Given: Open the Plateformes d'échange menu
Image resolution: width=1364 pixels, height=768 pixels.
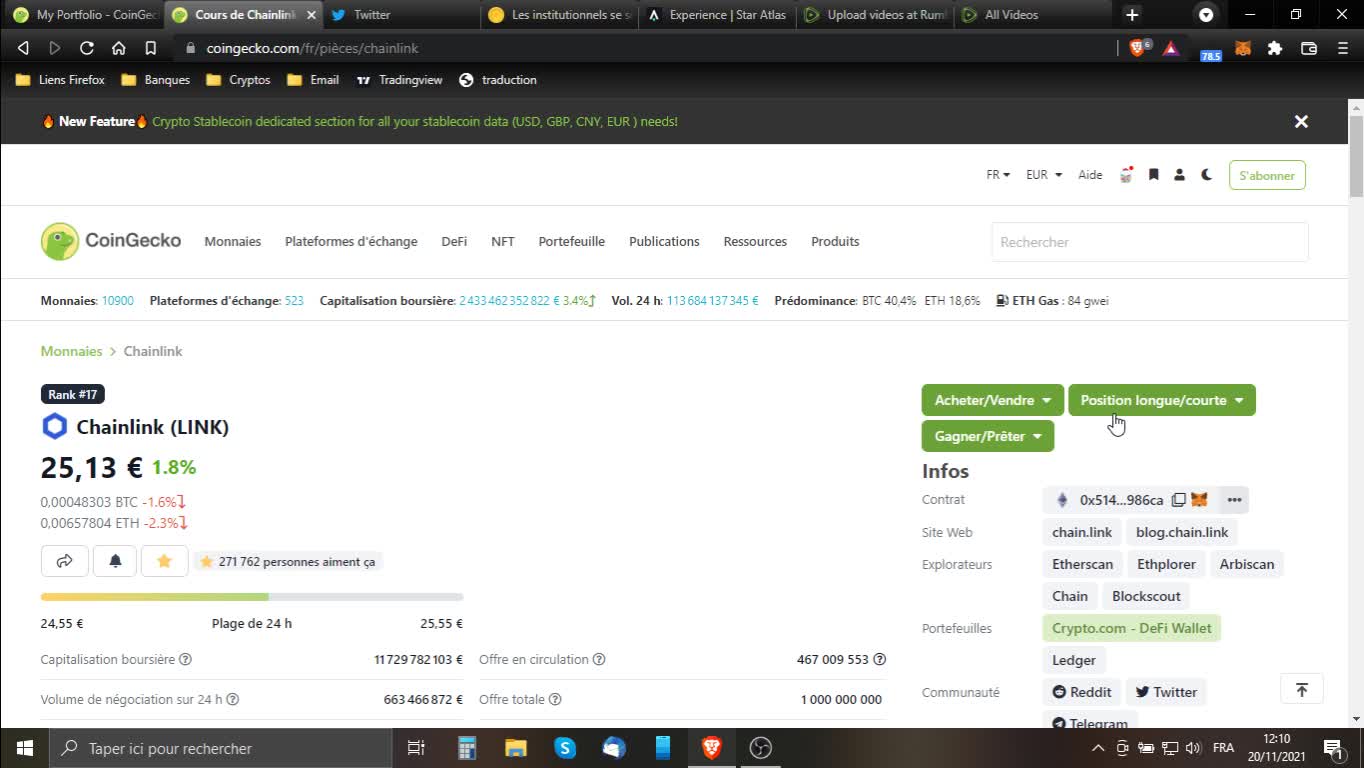Looking at the screenshot, I should tap(351, 241).
